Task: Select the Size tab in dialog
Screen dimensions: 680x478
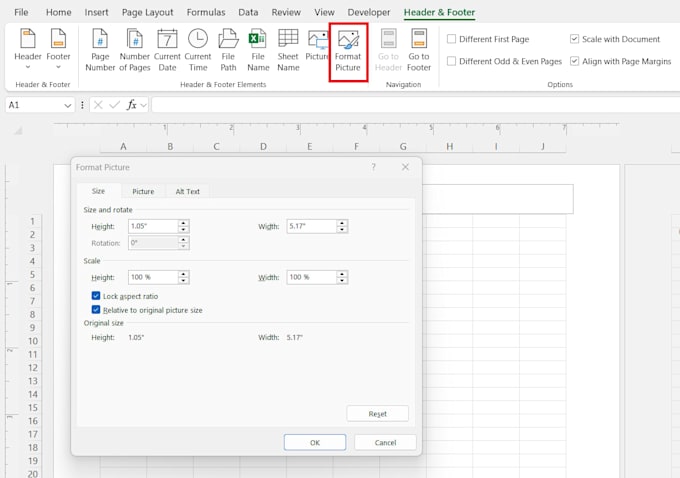Action: (x=98, y=191)
